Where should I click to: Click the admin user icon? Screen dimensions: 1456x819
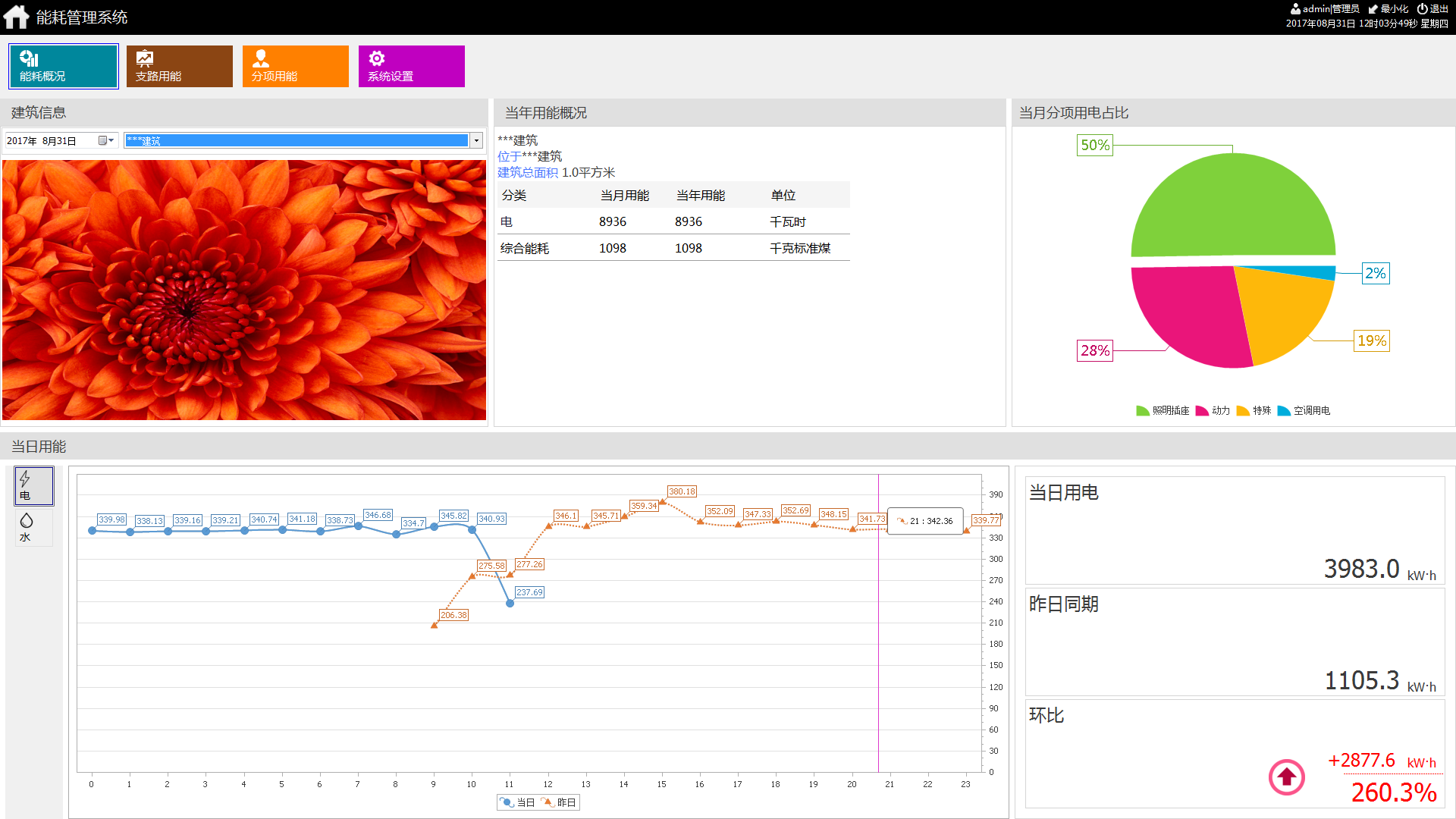coord(1295,9)
